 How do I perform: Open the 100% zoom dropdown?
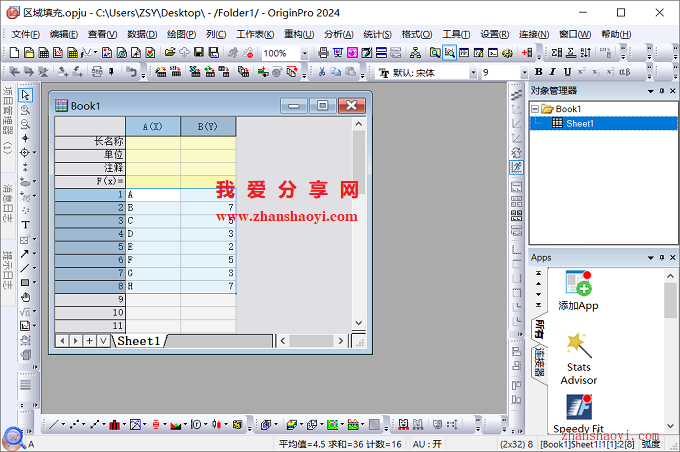[x=304, y=53]
